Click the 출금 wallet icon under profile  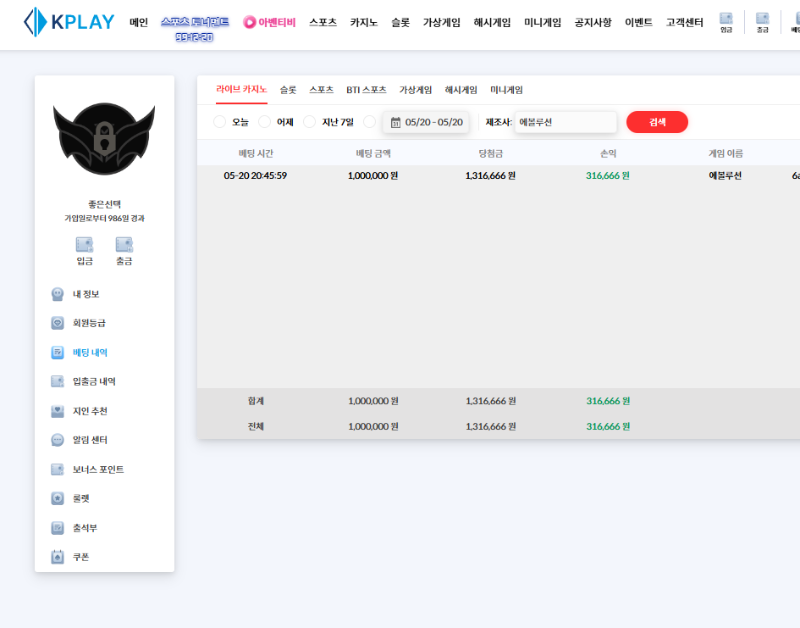[x=124, y=244]
